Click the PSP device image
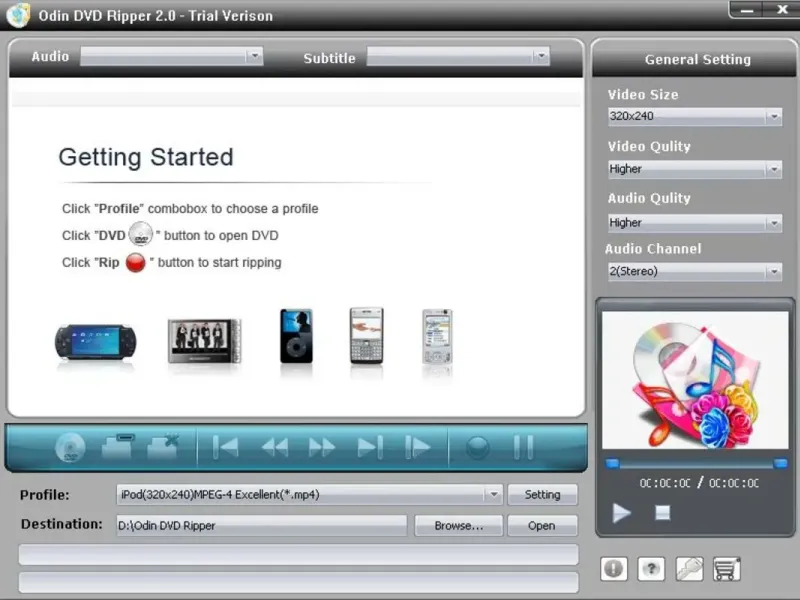This screenshot has width=800, height=600. point(95,343)
